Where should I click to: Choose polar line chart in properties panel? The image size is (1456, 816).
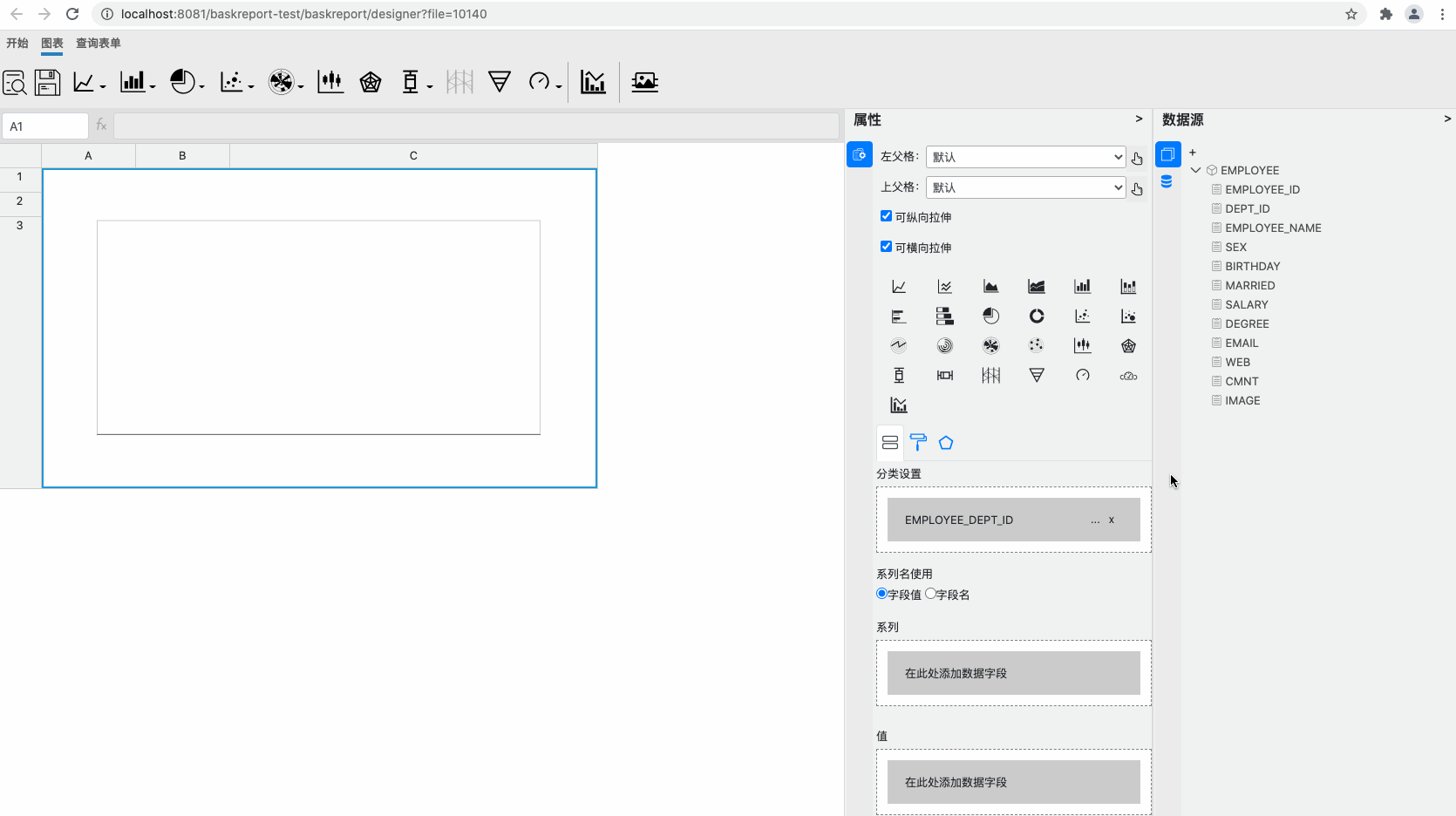click(899, 345)
